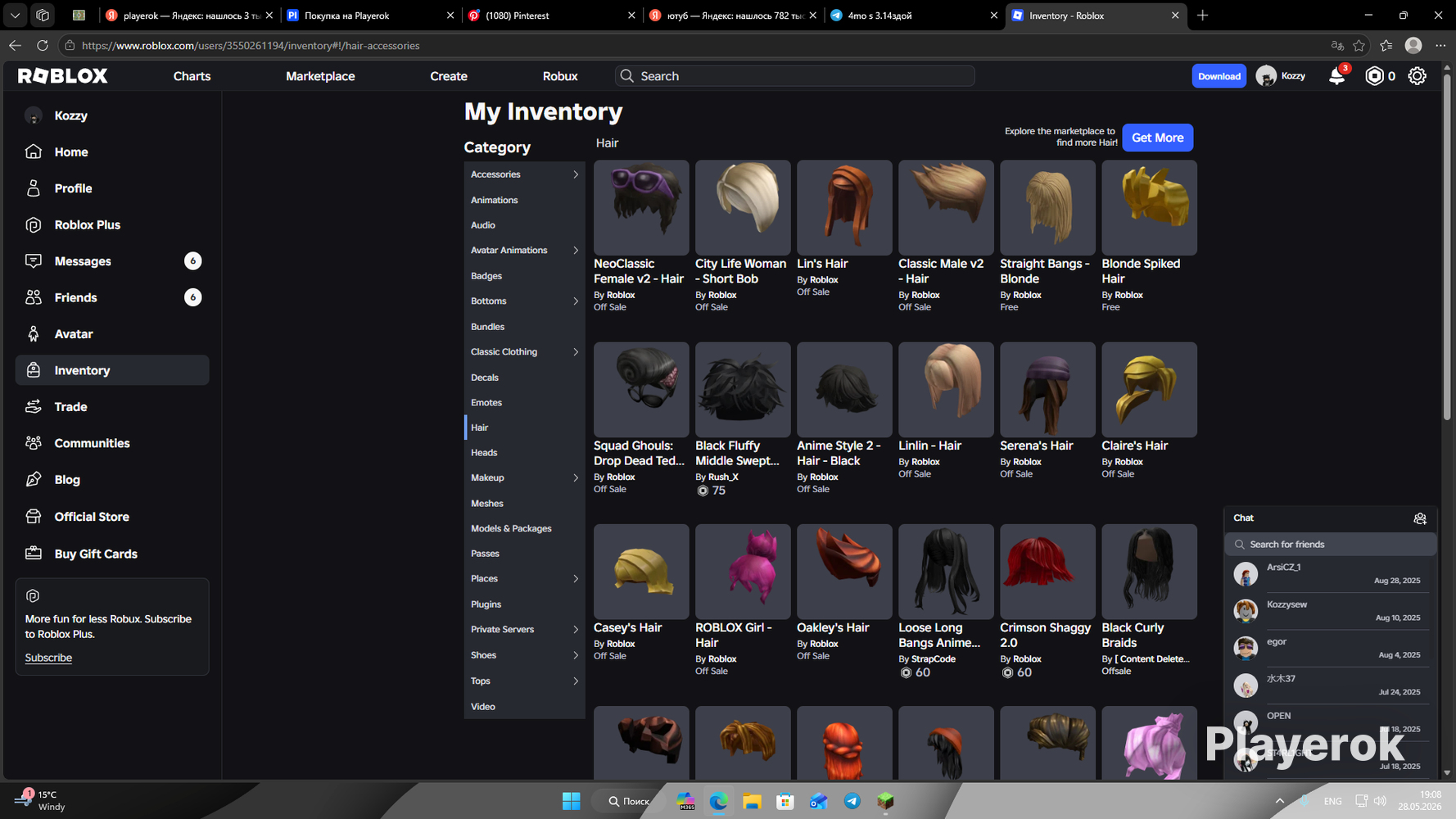Open the NeoClassic Female v2 Hair thumbnail
Viewport: 1456px width, 819px height.
click(x=641, y=208)
